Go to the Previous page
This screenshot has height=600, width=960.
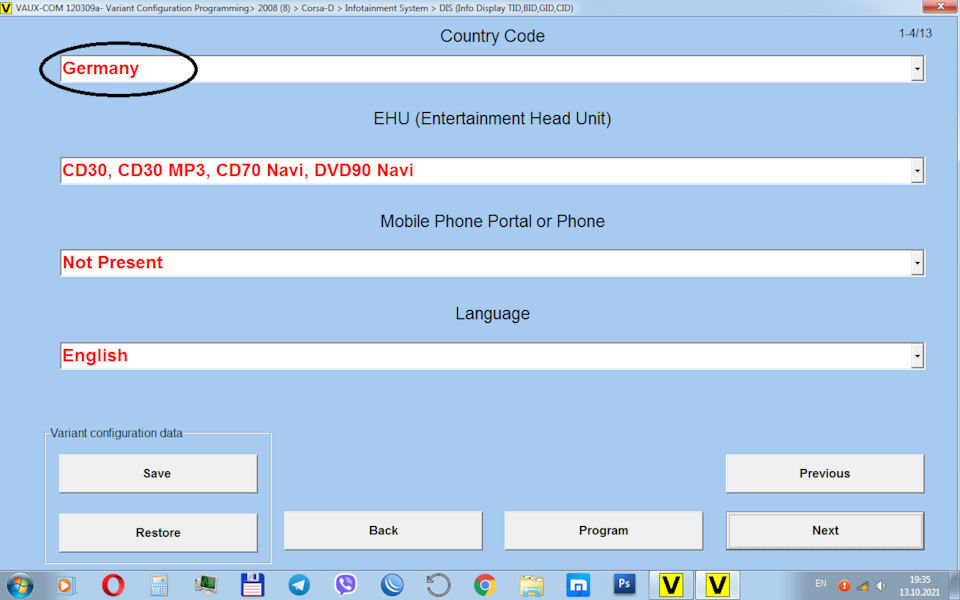pos(825,473)
